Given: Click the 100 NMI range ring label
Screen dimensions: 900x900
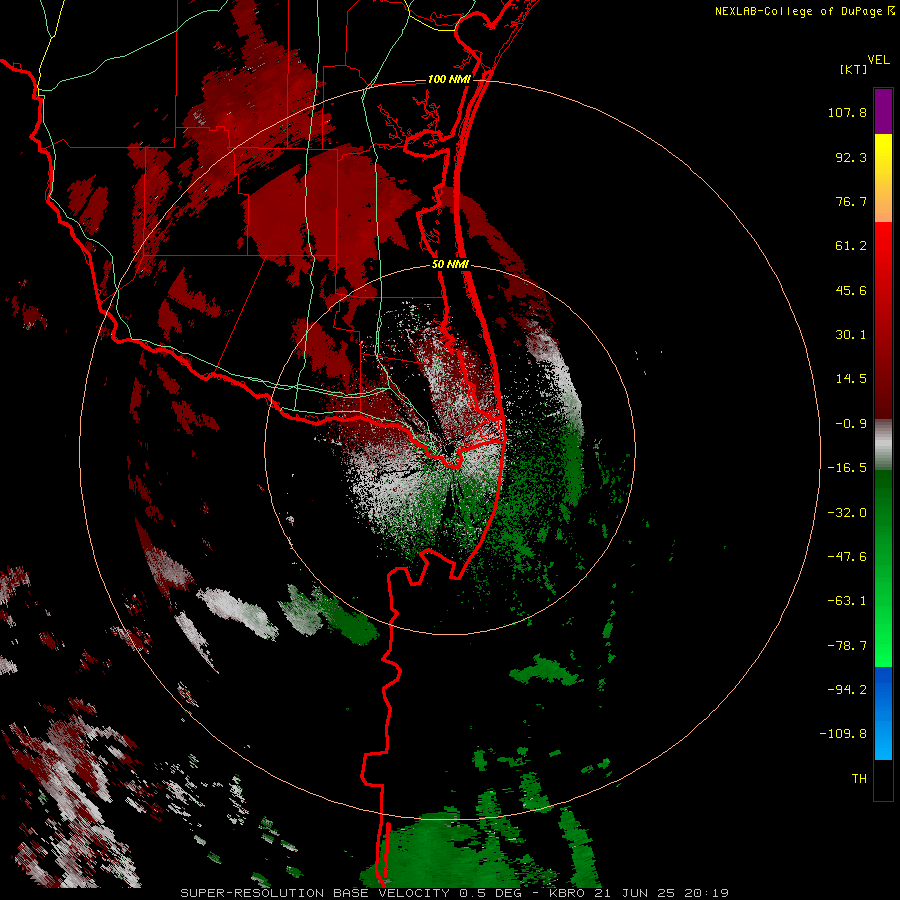Looking at the screenshot, I should tap(448, 79).
